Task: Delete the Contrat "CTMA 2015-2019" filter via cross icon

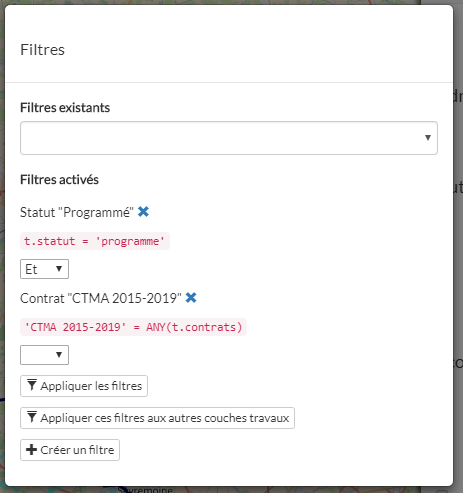Action: [x=191, y=298]
